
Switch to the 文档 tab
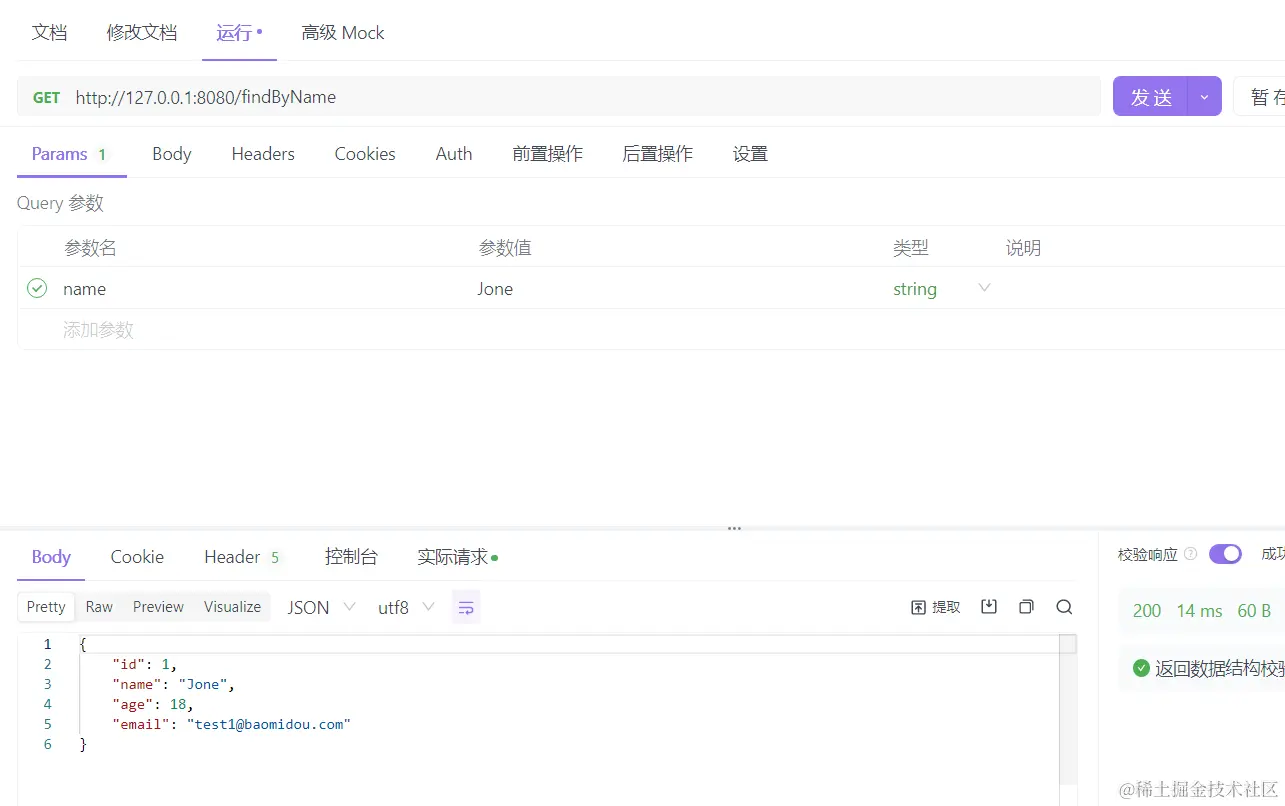click(49, 32)
